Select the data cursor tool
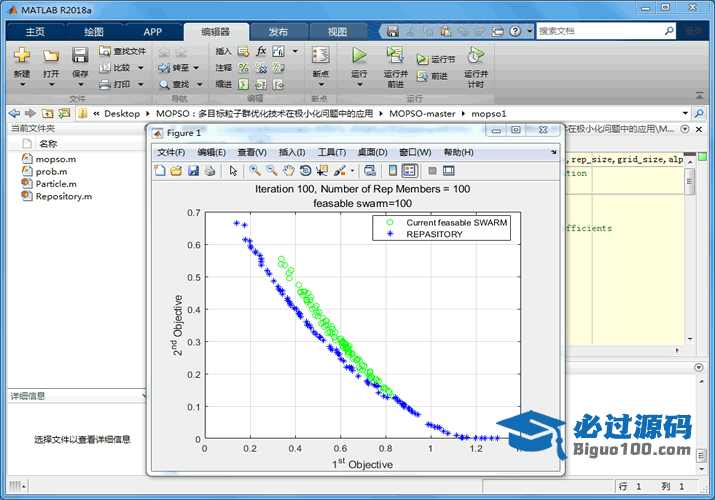The width and height of the screenshot is (715, 500). pyautogui.click(x=322, y=171)
